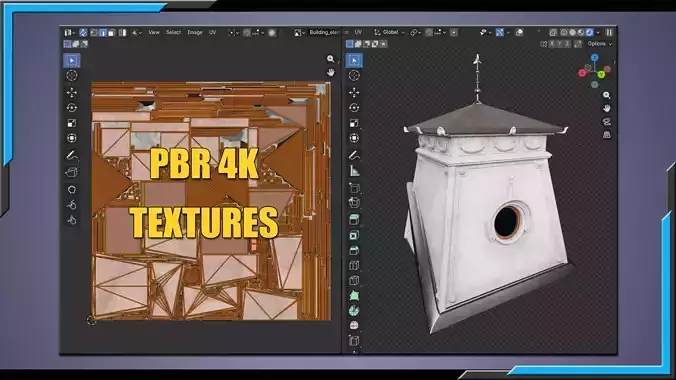The image size is (676, 380).
Task: Toggle X-ray in 3D viewport header
Action: [x=553, y=32]
